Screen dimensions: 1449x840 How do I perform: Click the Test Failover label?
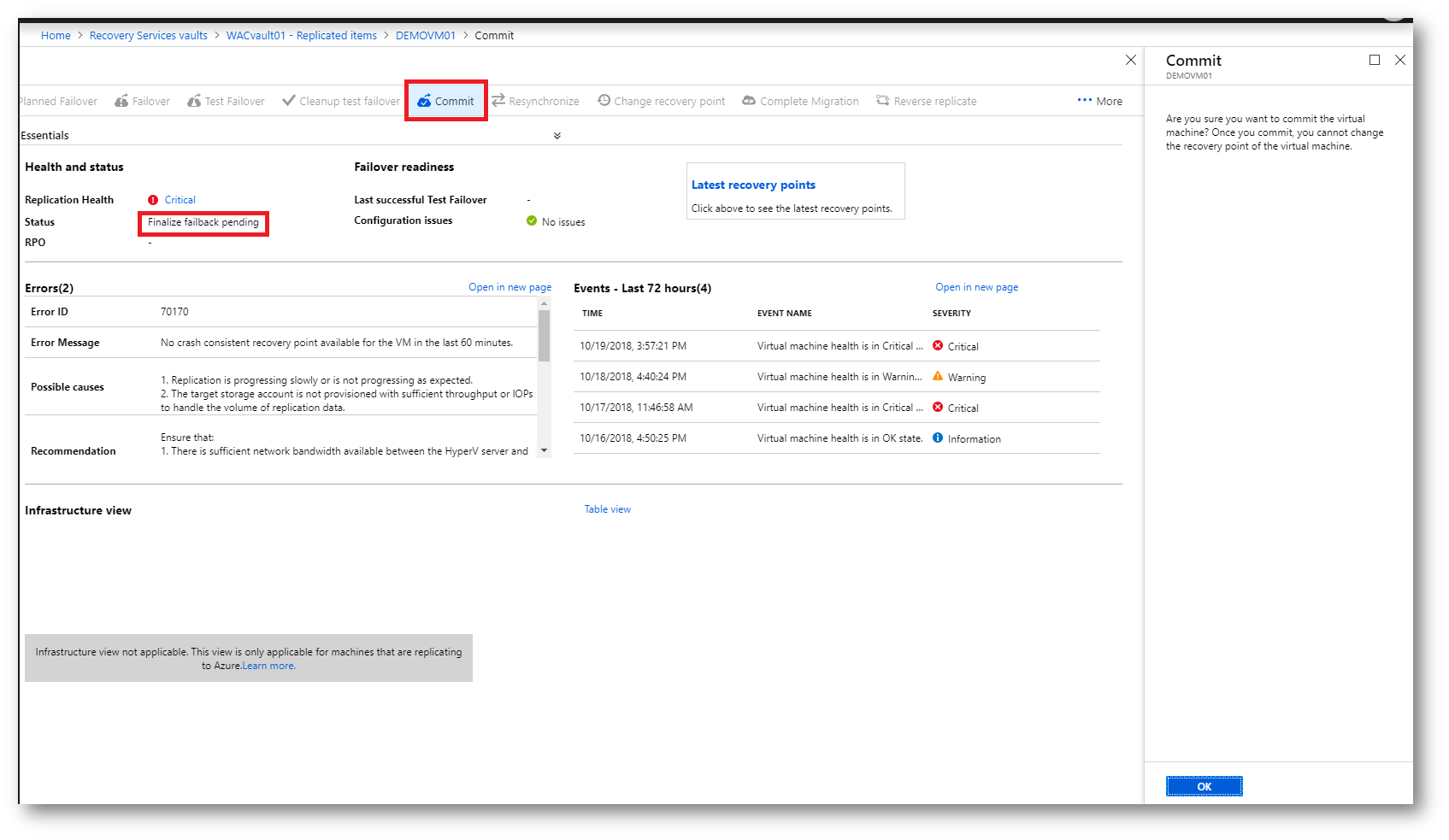(235, 101)
